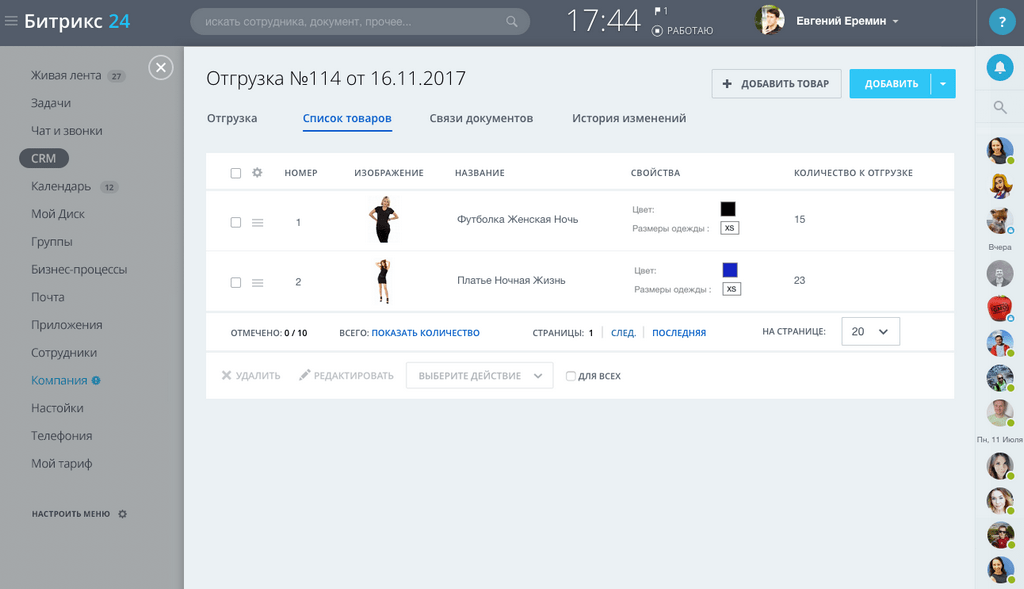Click the black color swatch for Футболка

click(x=728, y=209)
